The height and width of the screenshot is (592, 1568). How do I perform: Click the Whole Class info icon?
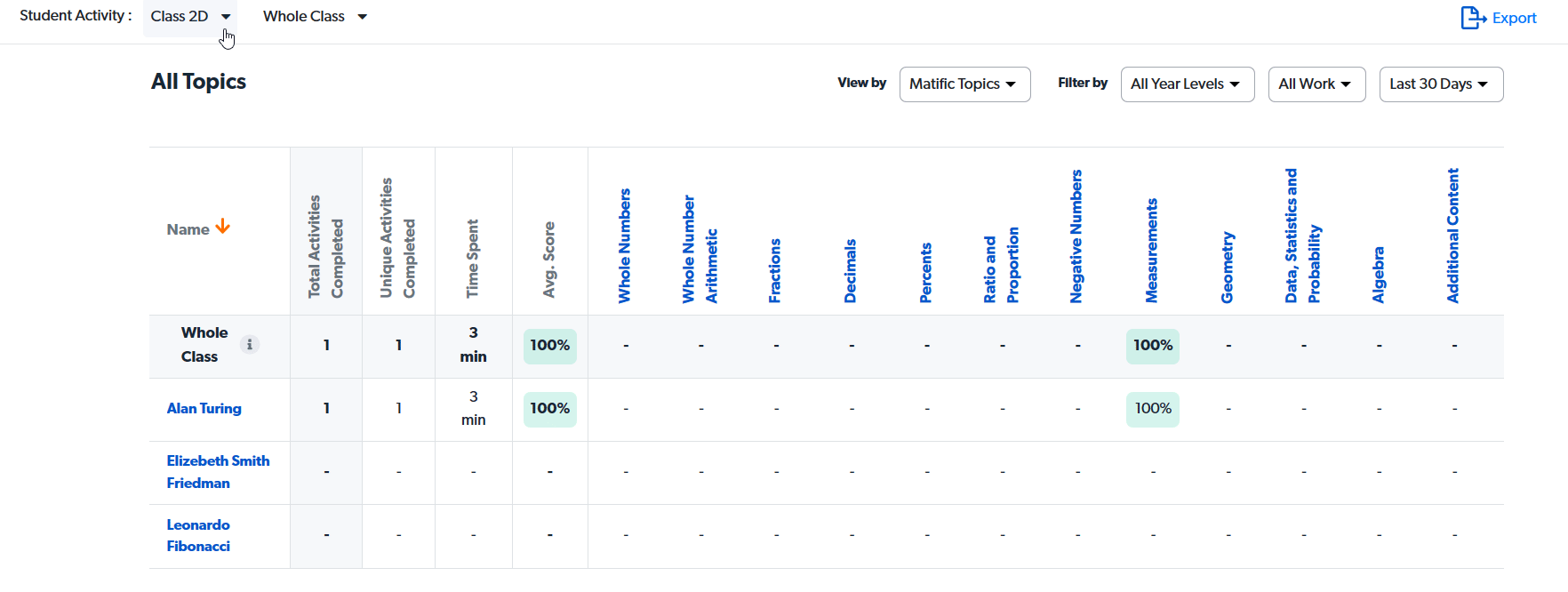tap(250, 345)
